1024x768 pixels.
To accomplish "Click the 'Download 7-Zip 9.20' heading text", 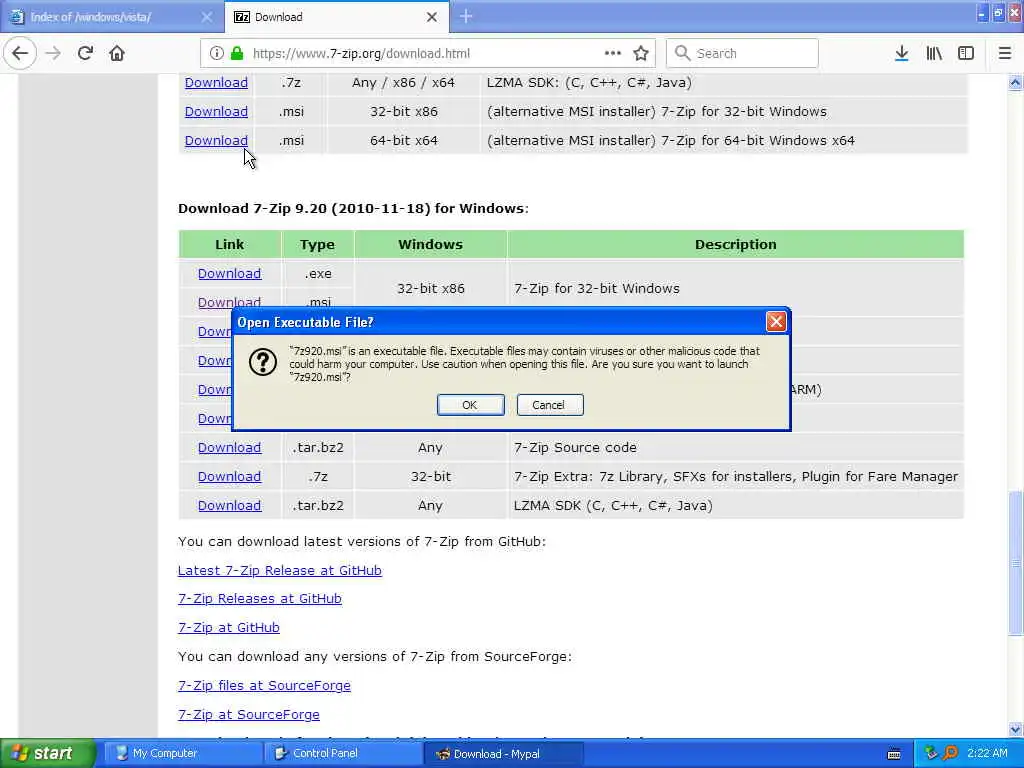I will coord(353,208).
